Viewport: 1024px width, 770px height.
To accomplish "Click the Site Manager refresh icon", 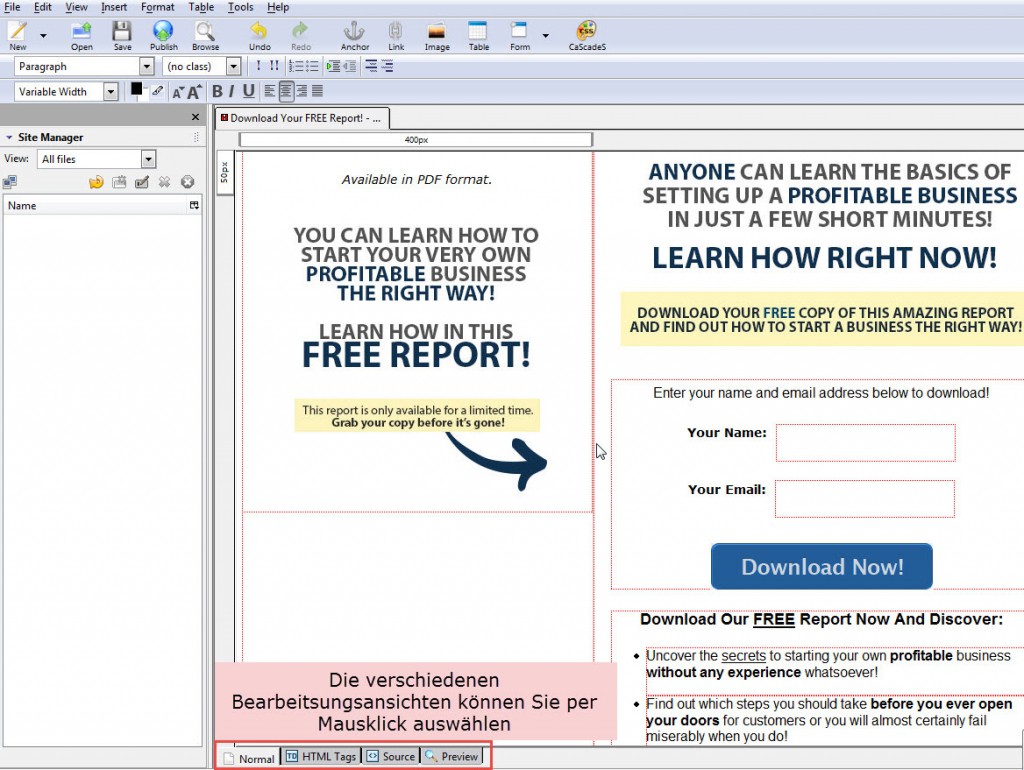I will [x=96, y=182].
